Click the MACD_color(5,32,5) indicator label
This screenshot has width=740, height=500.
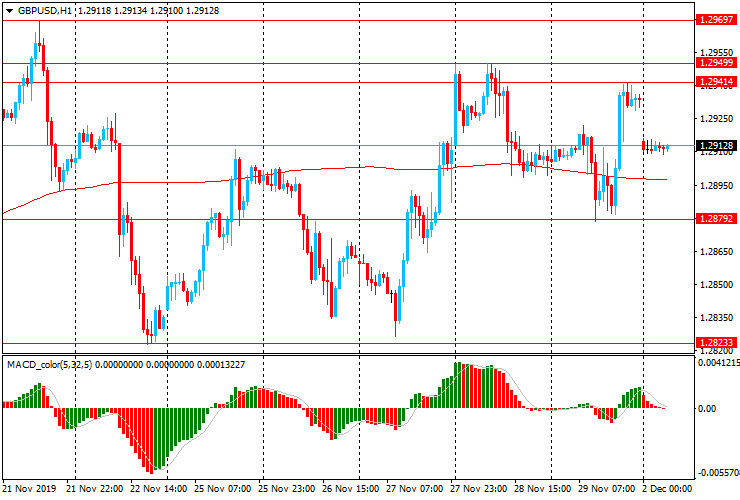[x=50, y=364]
